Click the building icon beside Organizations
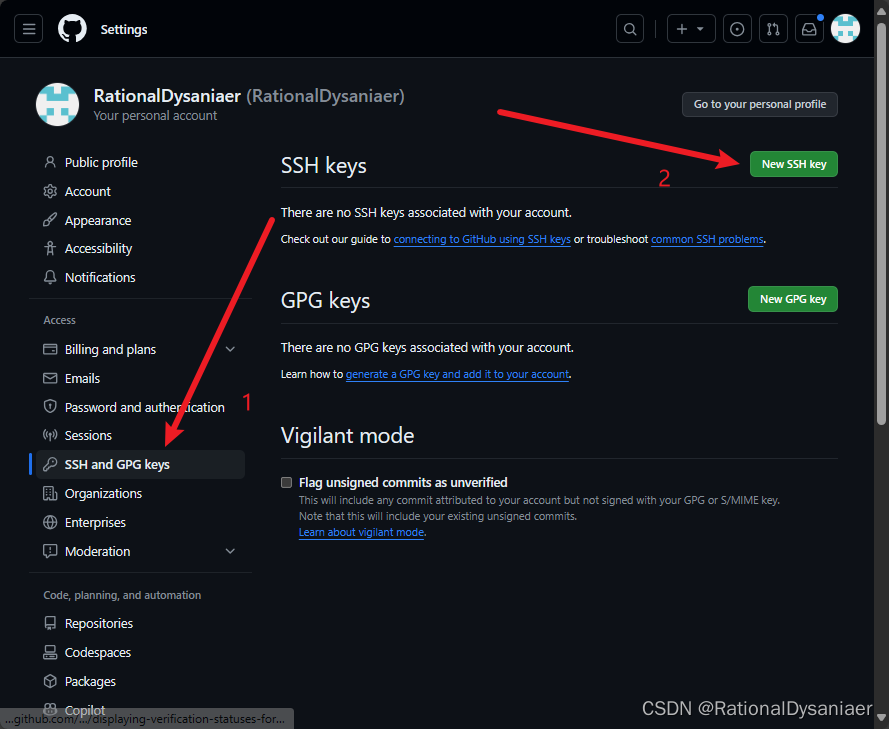 click(50, 493)
